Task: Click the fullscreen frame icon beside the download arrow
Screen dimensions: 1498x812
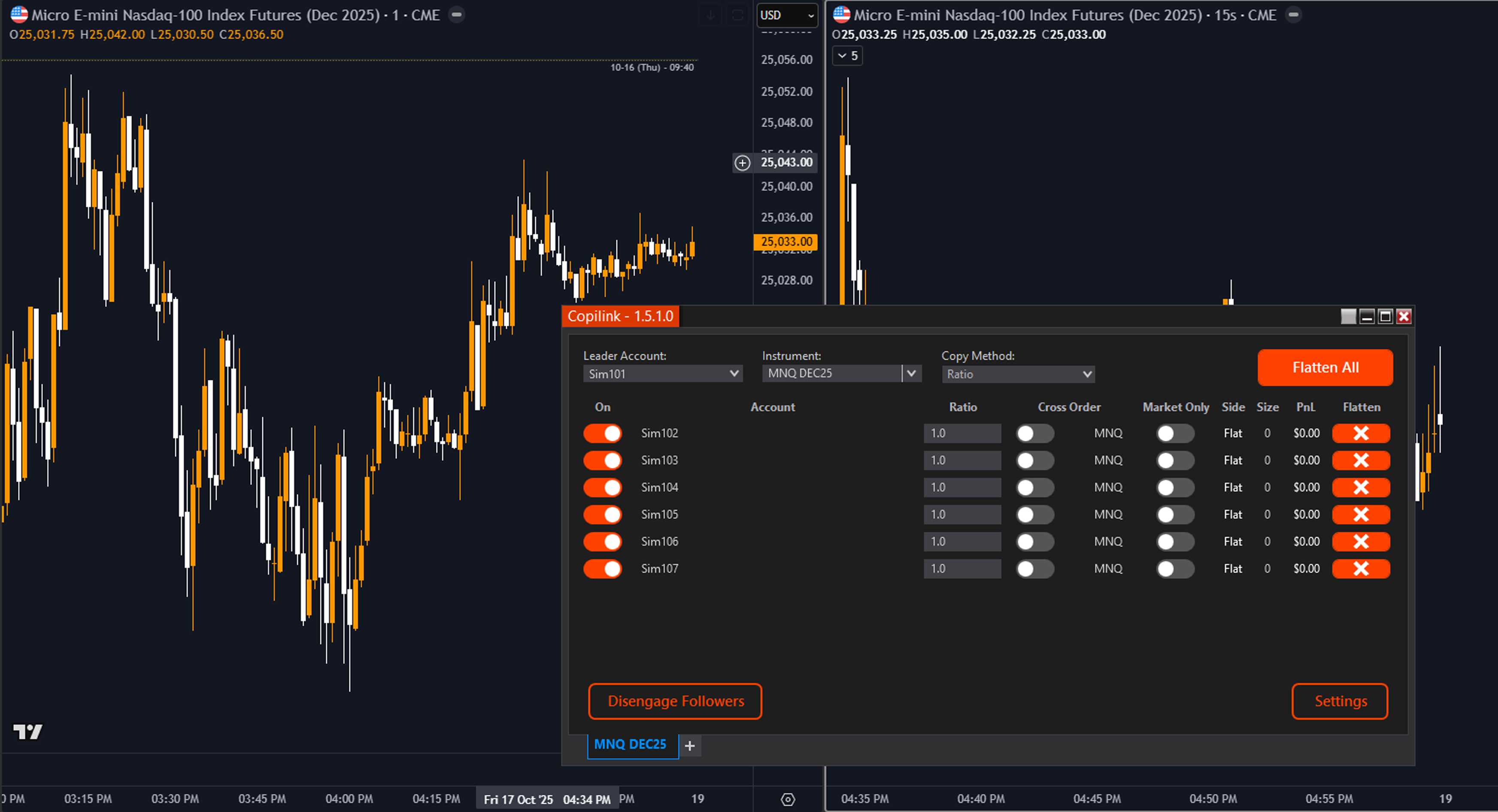Action: point(737,15)
